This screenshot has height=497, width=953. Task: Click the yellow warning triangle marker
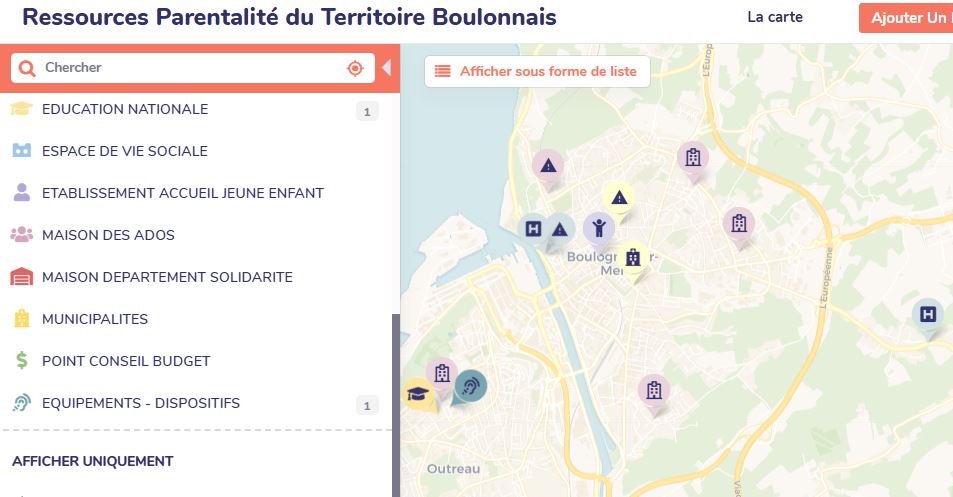(x=619, y=199)
